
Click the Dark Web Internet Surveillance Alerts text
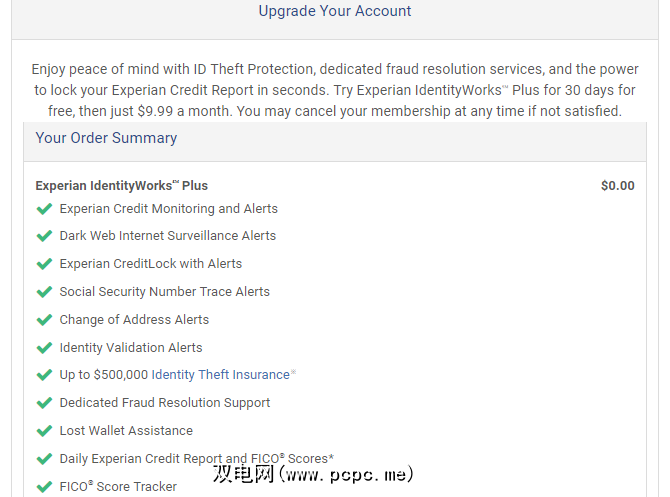167,236
